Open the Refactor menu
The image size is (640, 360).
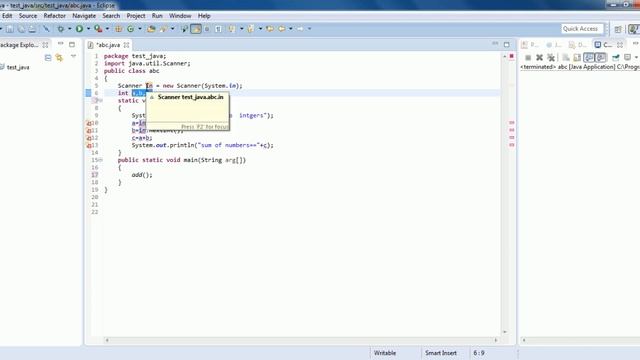coord(55,16)
